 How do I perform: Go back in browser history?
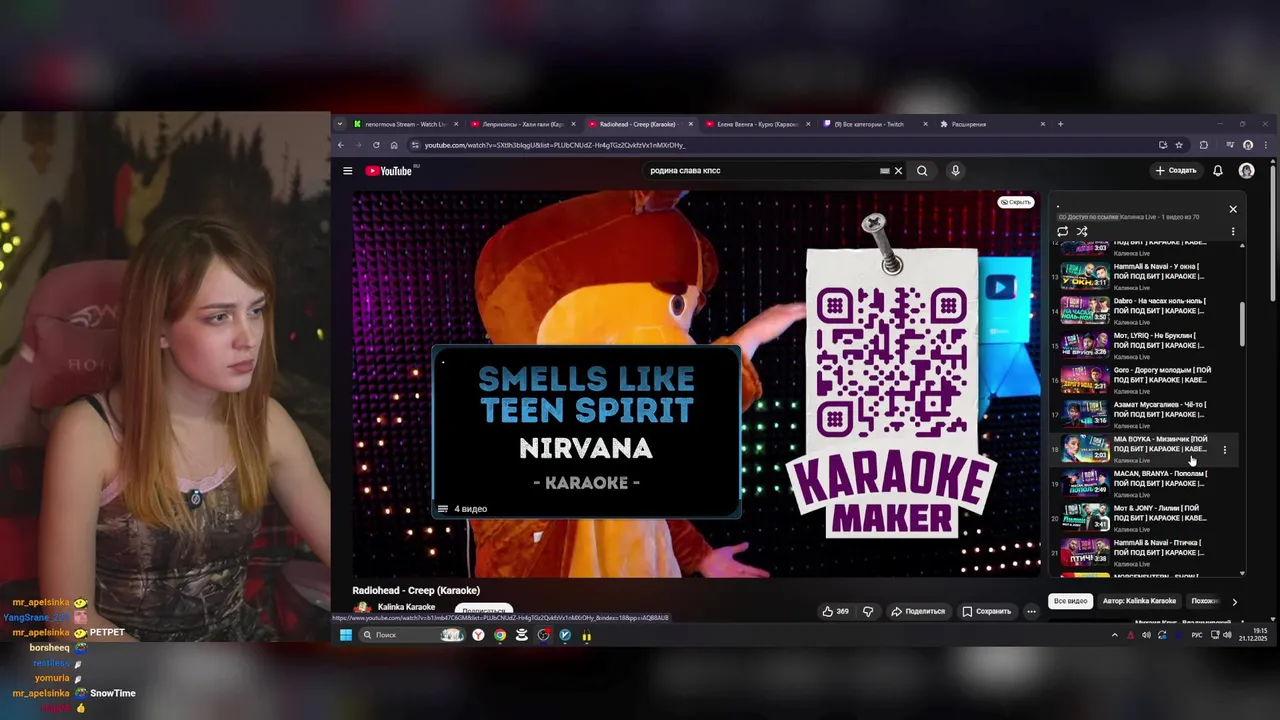pos(340,145)
